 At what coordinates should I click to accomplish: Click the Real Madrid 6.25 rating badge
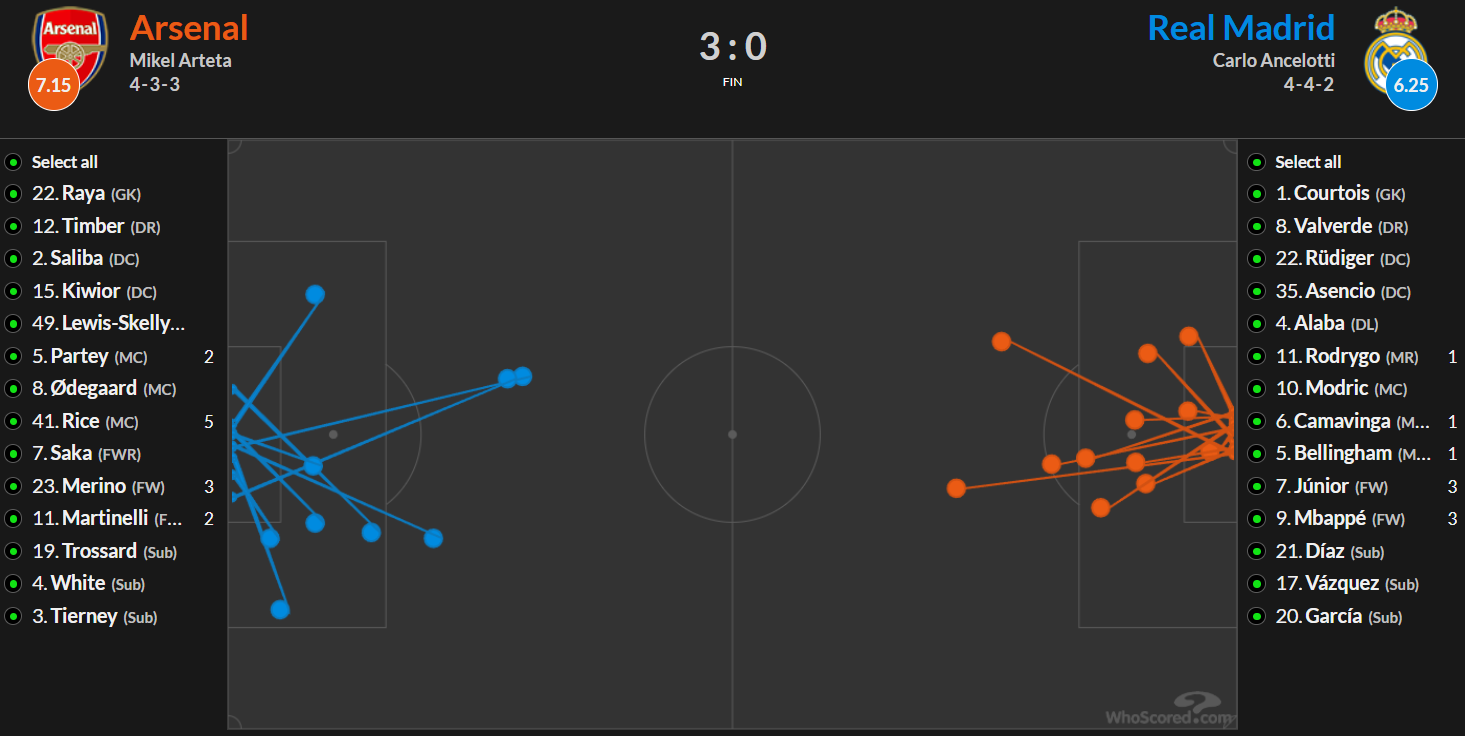[1412, 85]
